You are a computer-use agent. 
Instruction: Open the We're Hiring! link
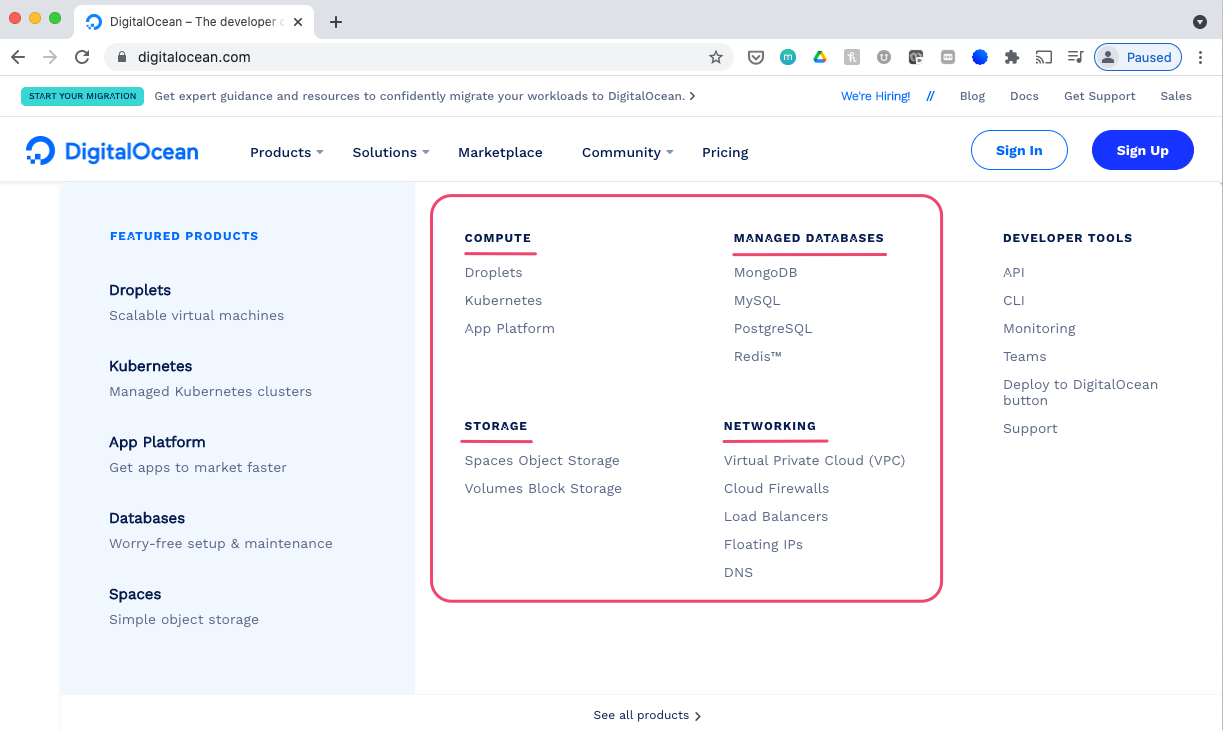875,96
